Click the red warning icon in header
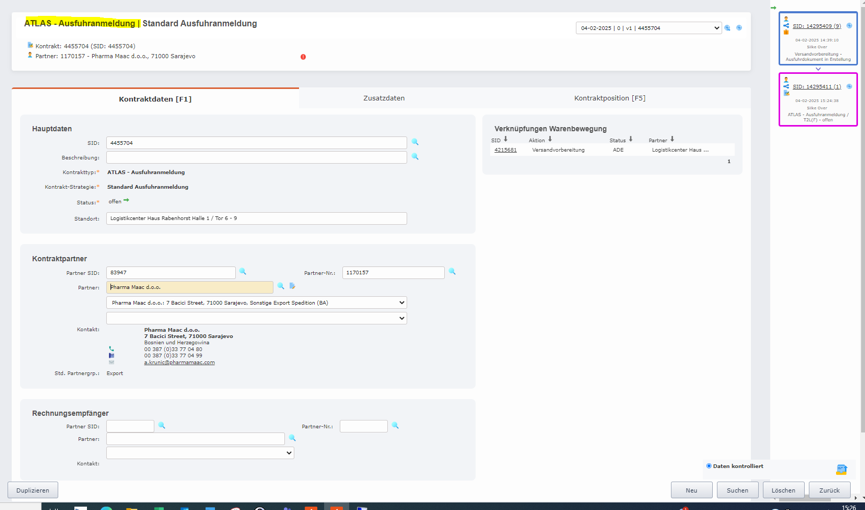Image resolution: width=865 pixels, height=510 pixels. (x=303, y=57)
